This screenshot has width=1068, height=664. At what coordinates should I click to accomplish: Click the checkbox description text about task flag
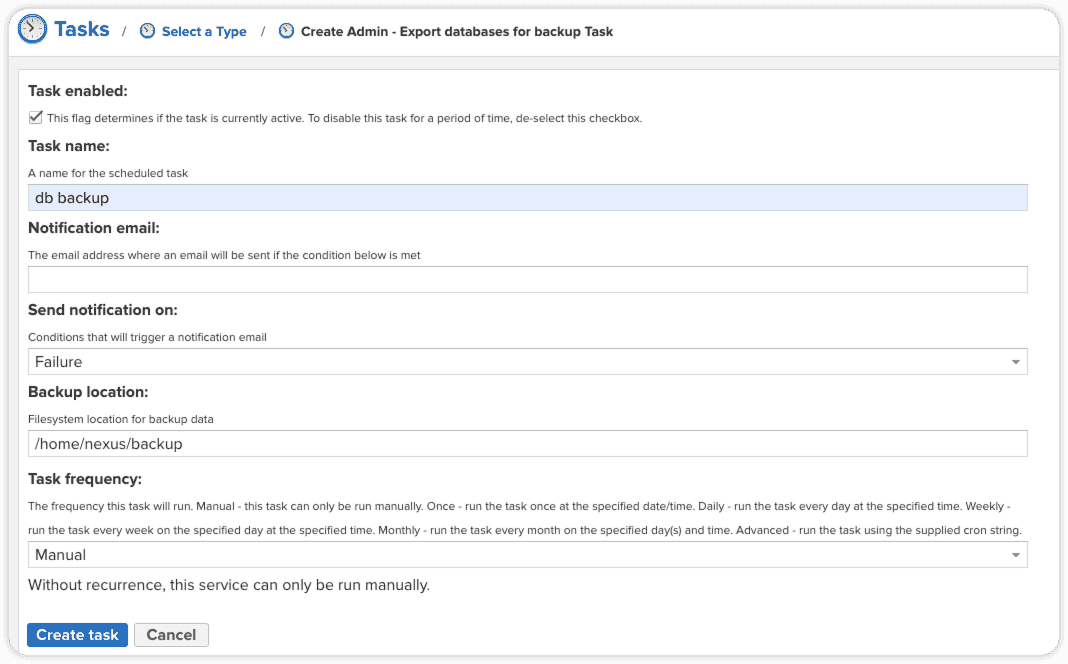point(344,118)
